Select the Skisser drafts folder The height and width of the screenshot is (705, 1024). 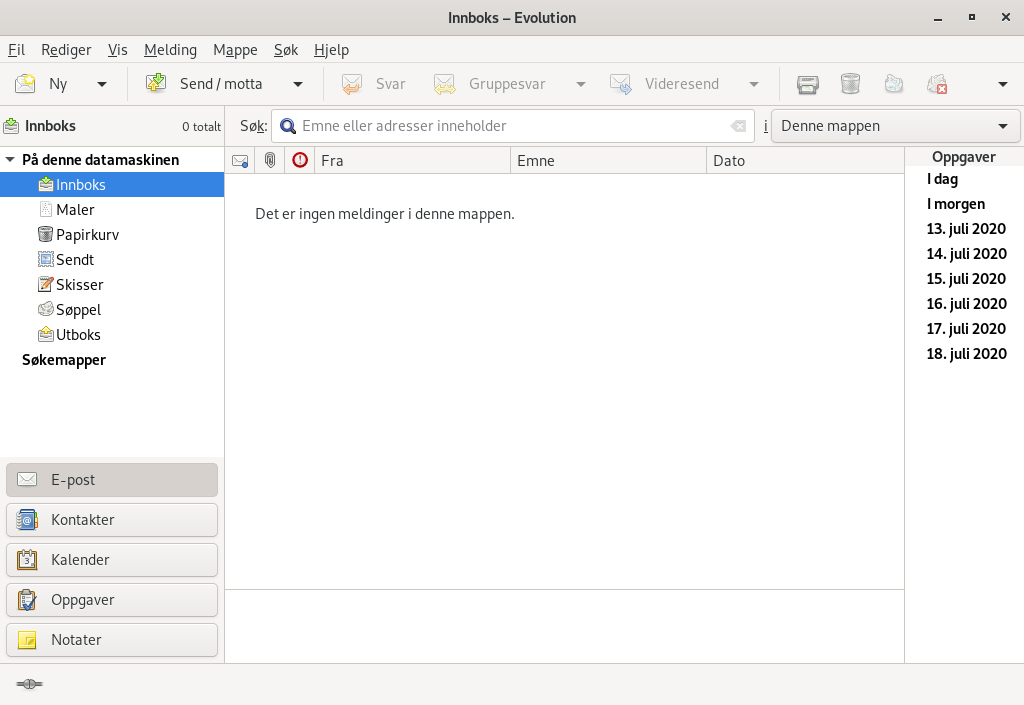pos(79,285)
